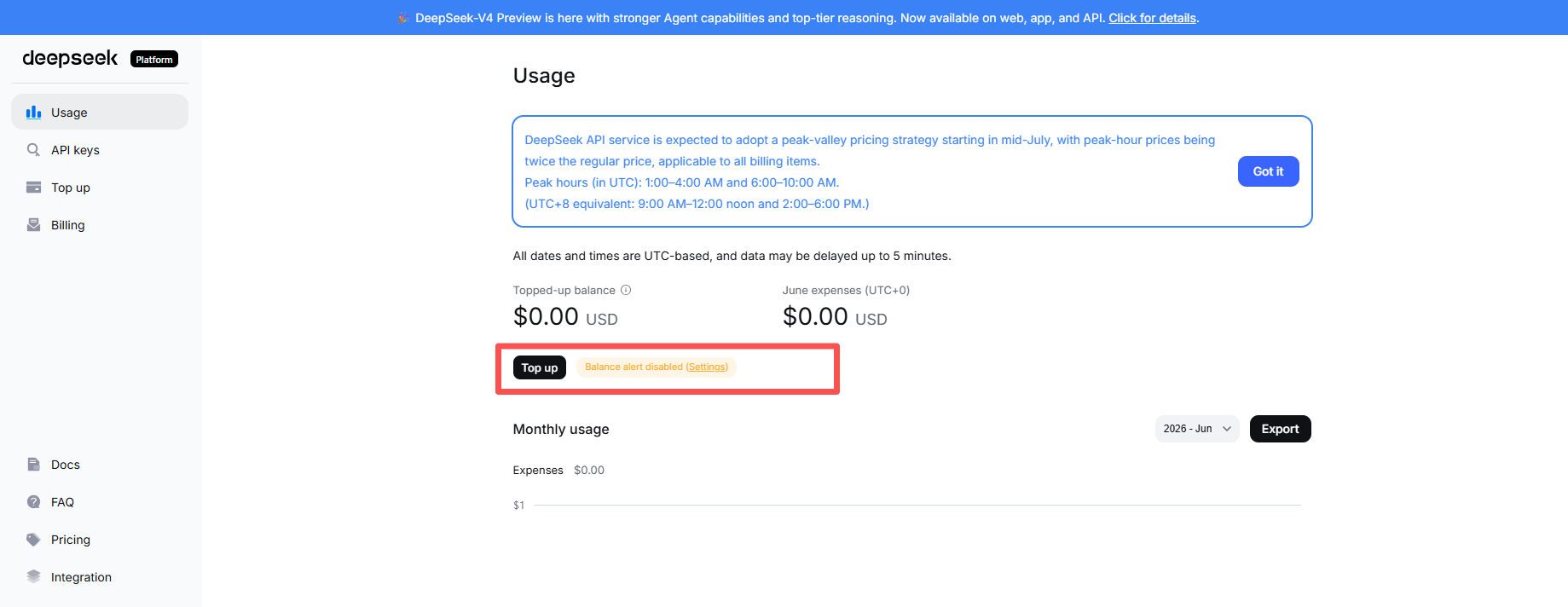
Task: Go to API keys page
Action: [100, 150]
